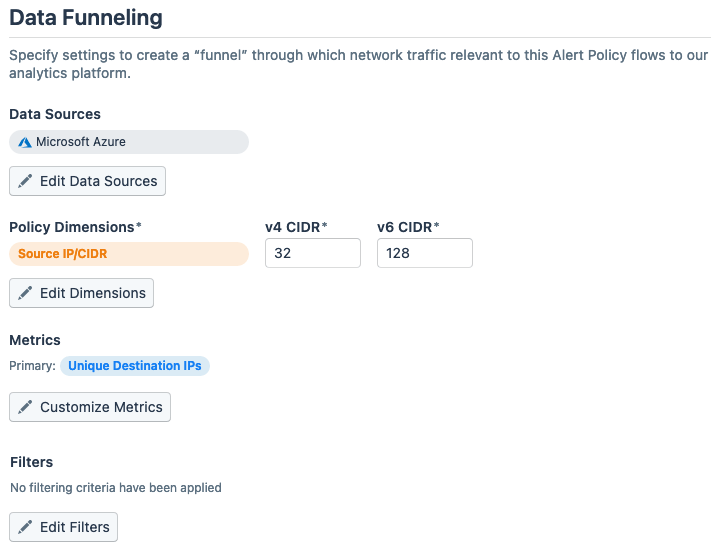Select the Microsoft Azure data source tag
Viewport: 720px width, 551px height.
128,142
